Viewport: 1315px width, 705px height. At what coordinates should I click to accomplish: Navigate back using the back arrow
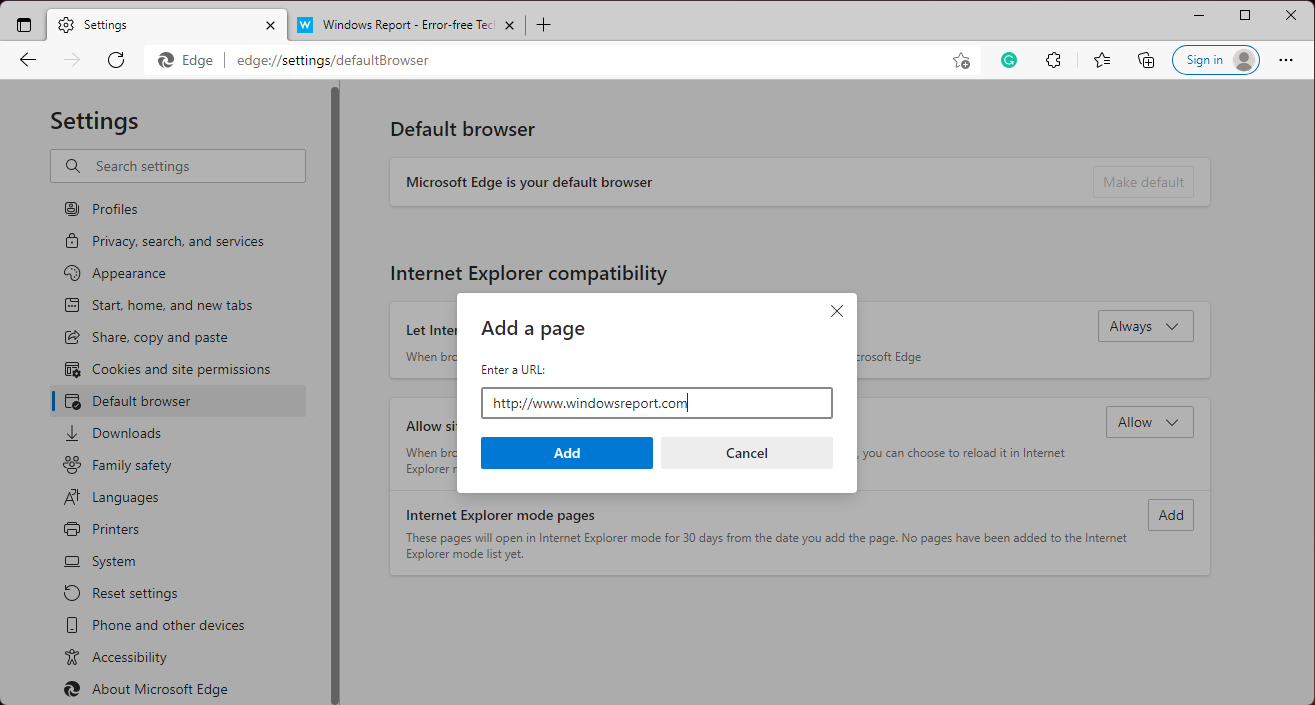[27, 60]
